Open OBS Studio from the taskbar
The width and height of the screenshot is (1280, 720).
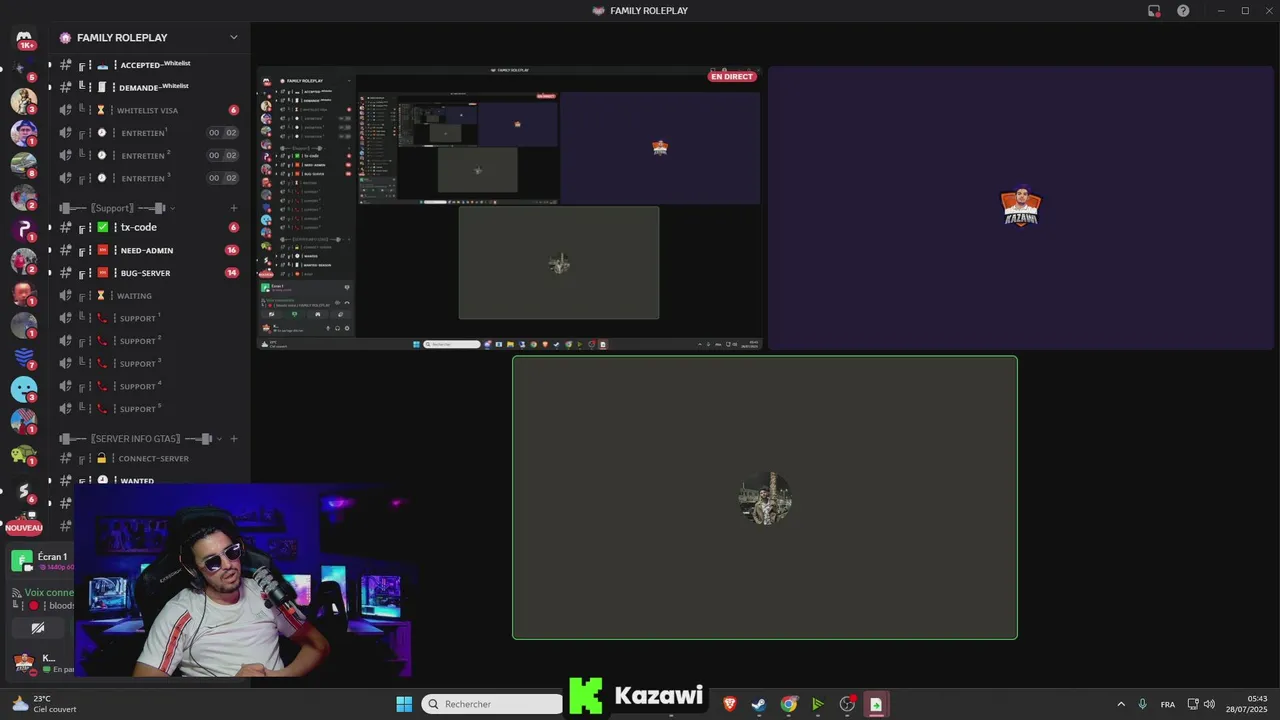(x=847, y=704)
